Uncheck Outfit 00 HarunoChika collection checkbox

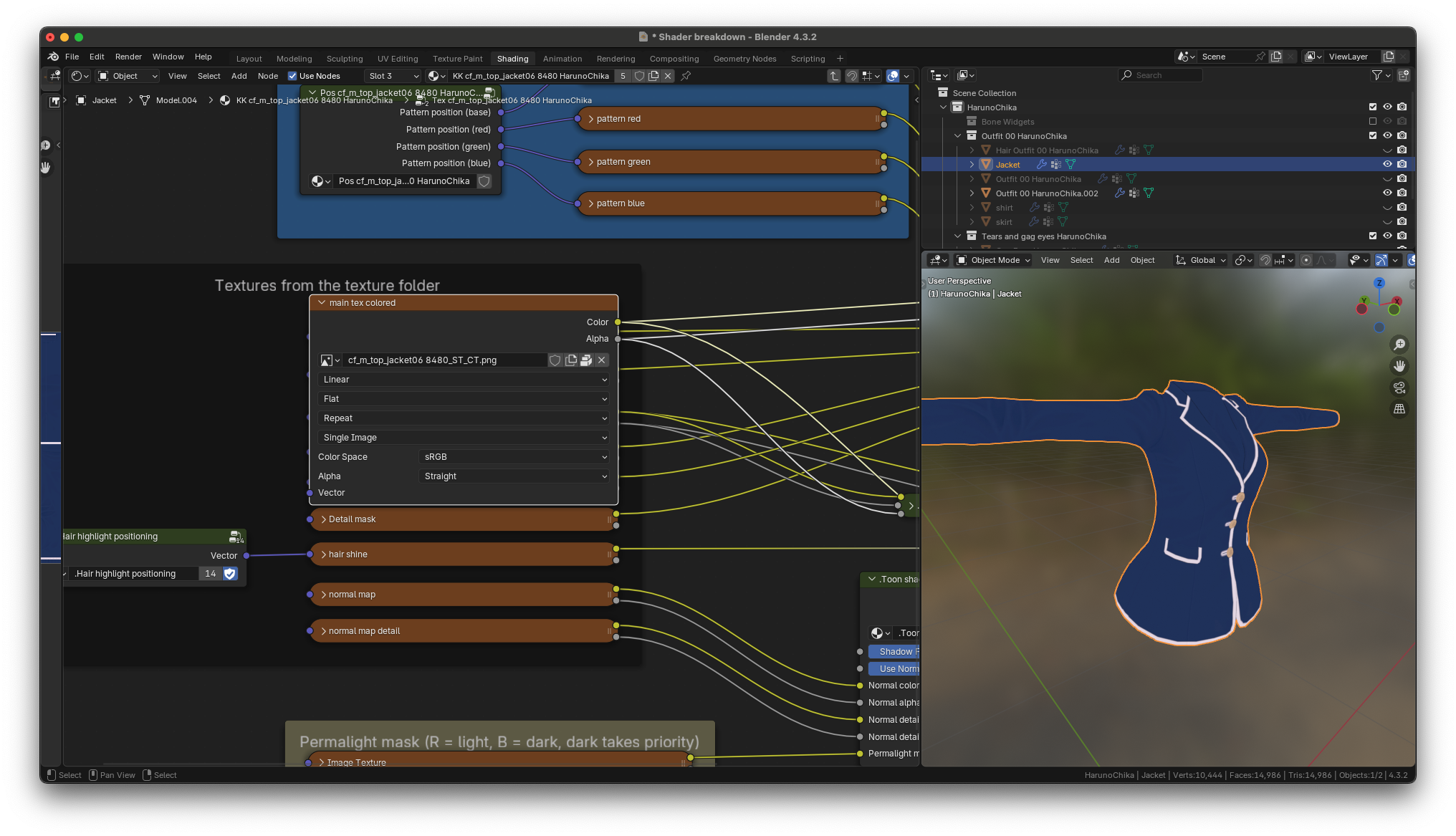tap(1373, 135)
